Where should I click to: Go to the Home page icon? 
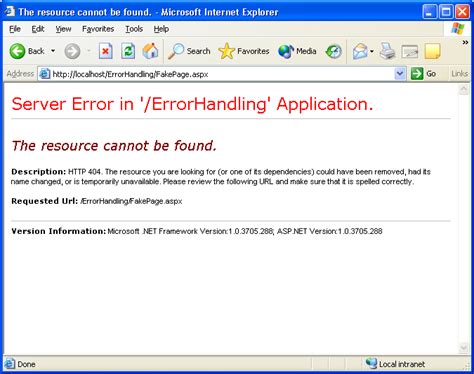coord(150,51)
